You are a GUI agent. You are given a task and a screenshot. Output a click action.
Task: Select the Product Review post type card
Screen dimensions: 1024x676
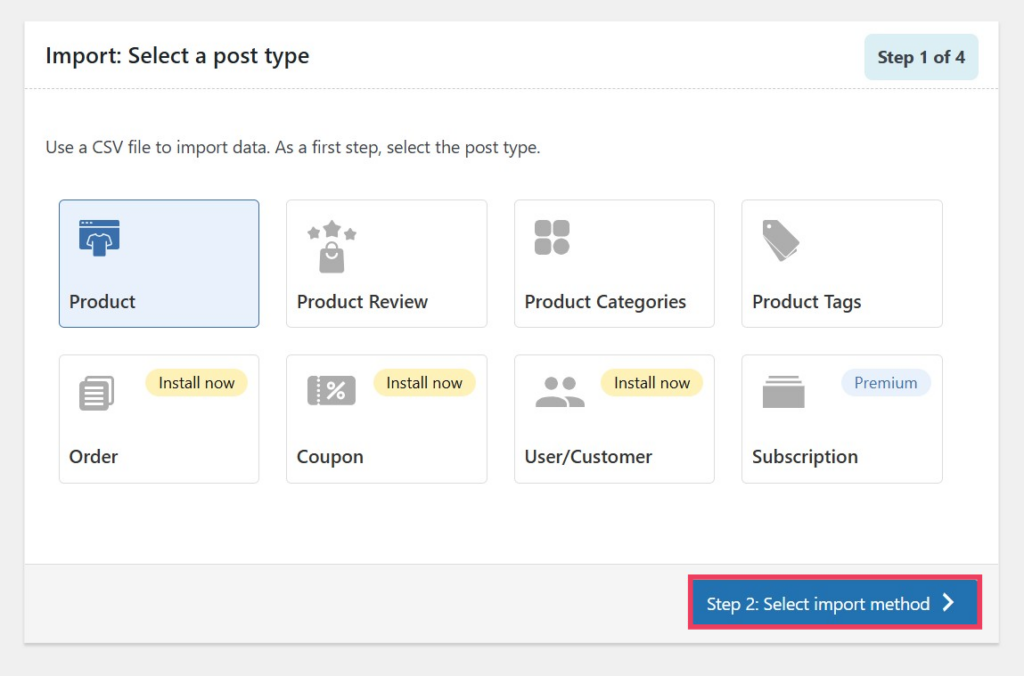(x=386, y=263)
